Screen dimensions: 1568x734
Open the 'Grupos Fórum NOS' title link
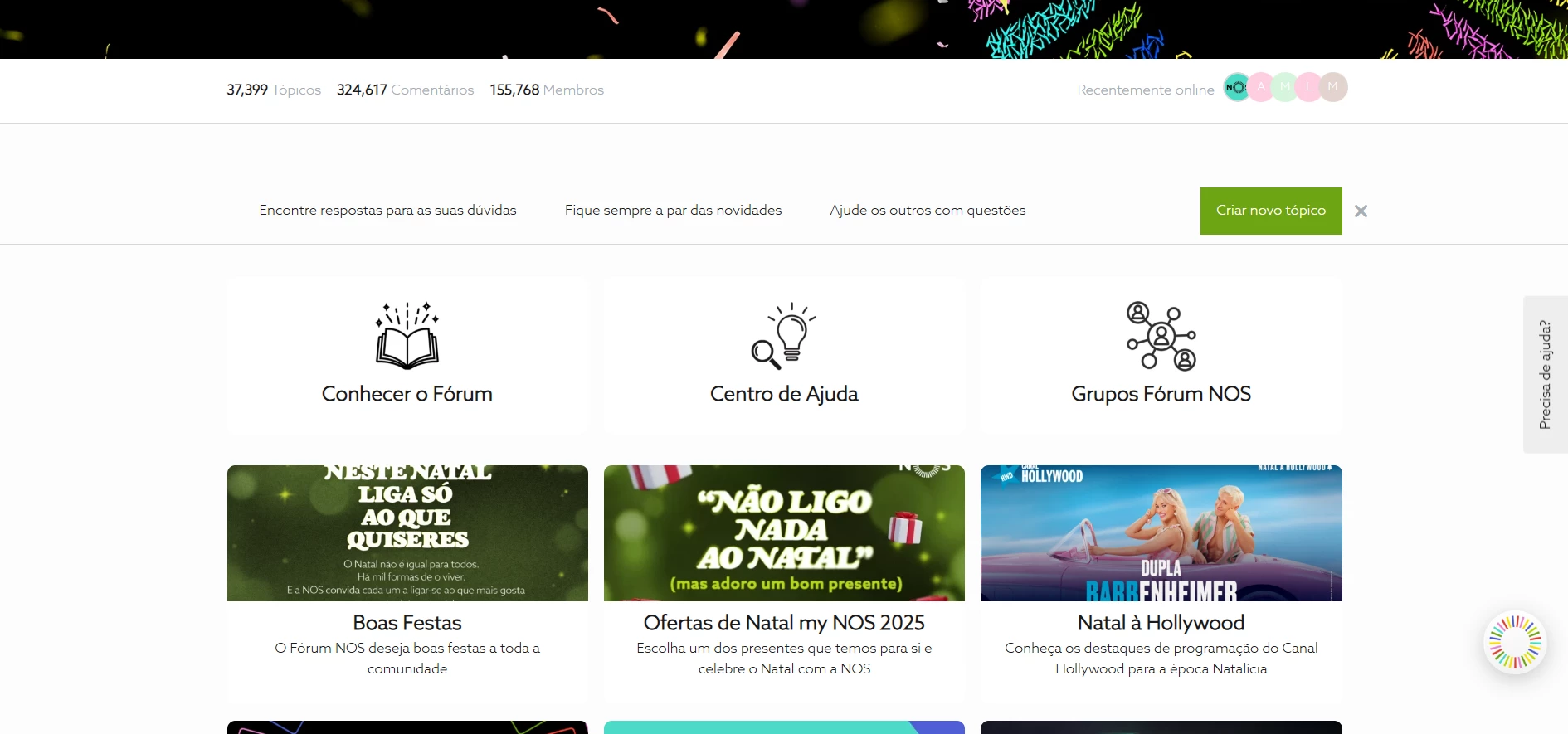pos(1161,394)
